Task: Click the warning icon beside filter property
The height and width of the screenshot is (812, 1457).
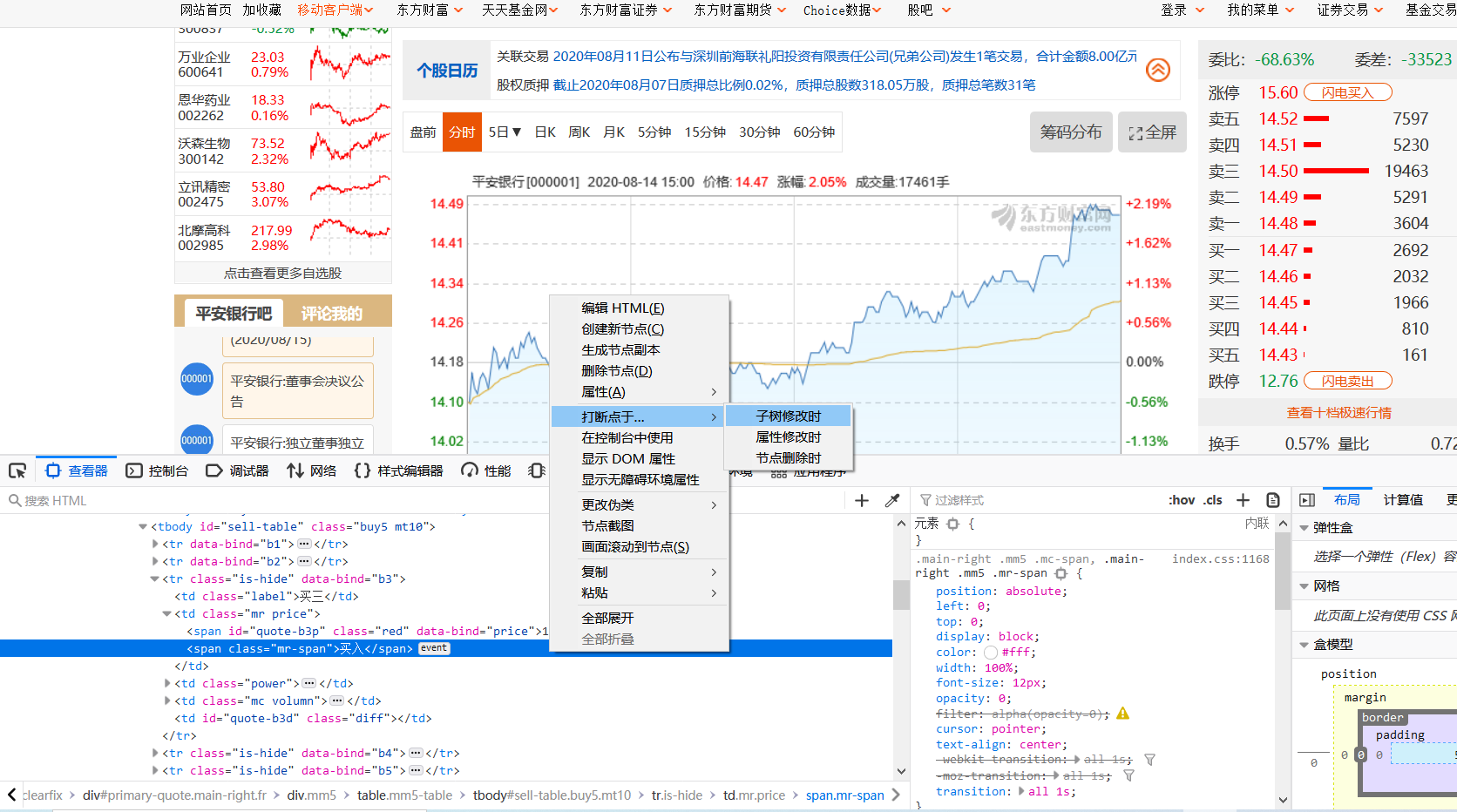Action: [x=1122, y=714]
